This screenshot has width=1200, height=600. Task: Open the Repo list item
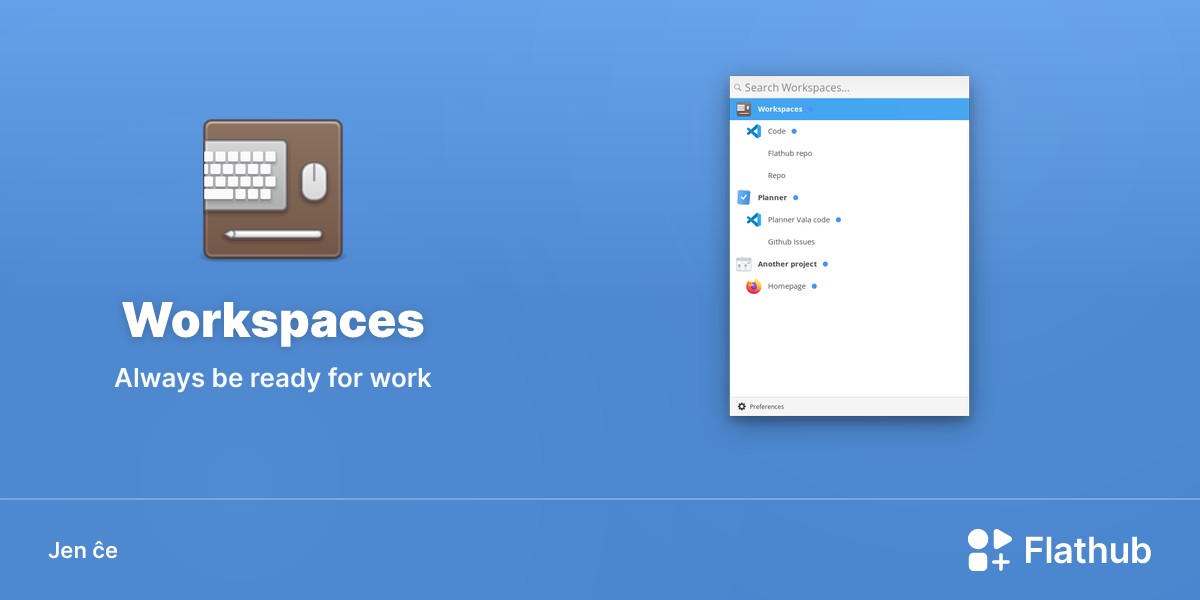[776, 175]
